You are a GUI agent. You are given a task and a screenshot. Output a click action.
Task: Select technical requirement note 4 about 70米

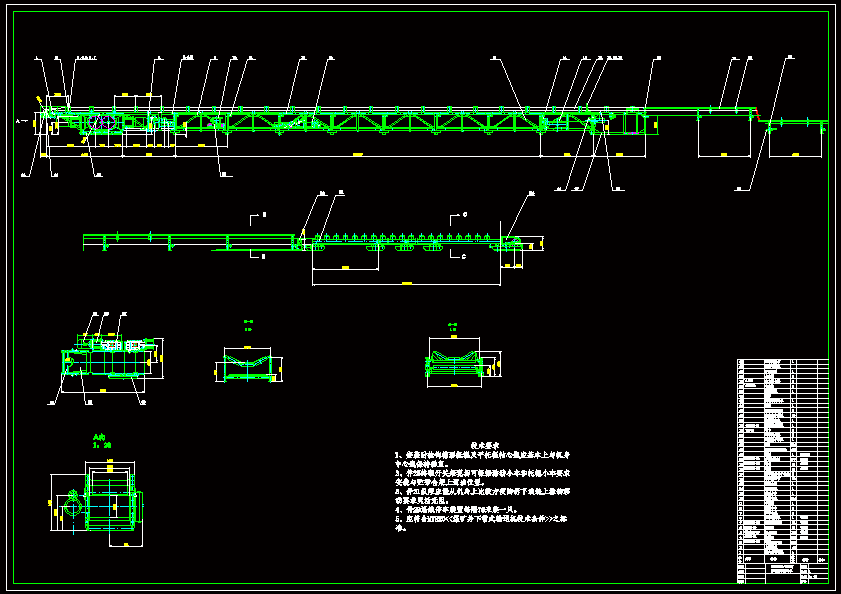click(456, 510)
